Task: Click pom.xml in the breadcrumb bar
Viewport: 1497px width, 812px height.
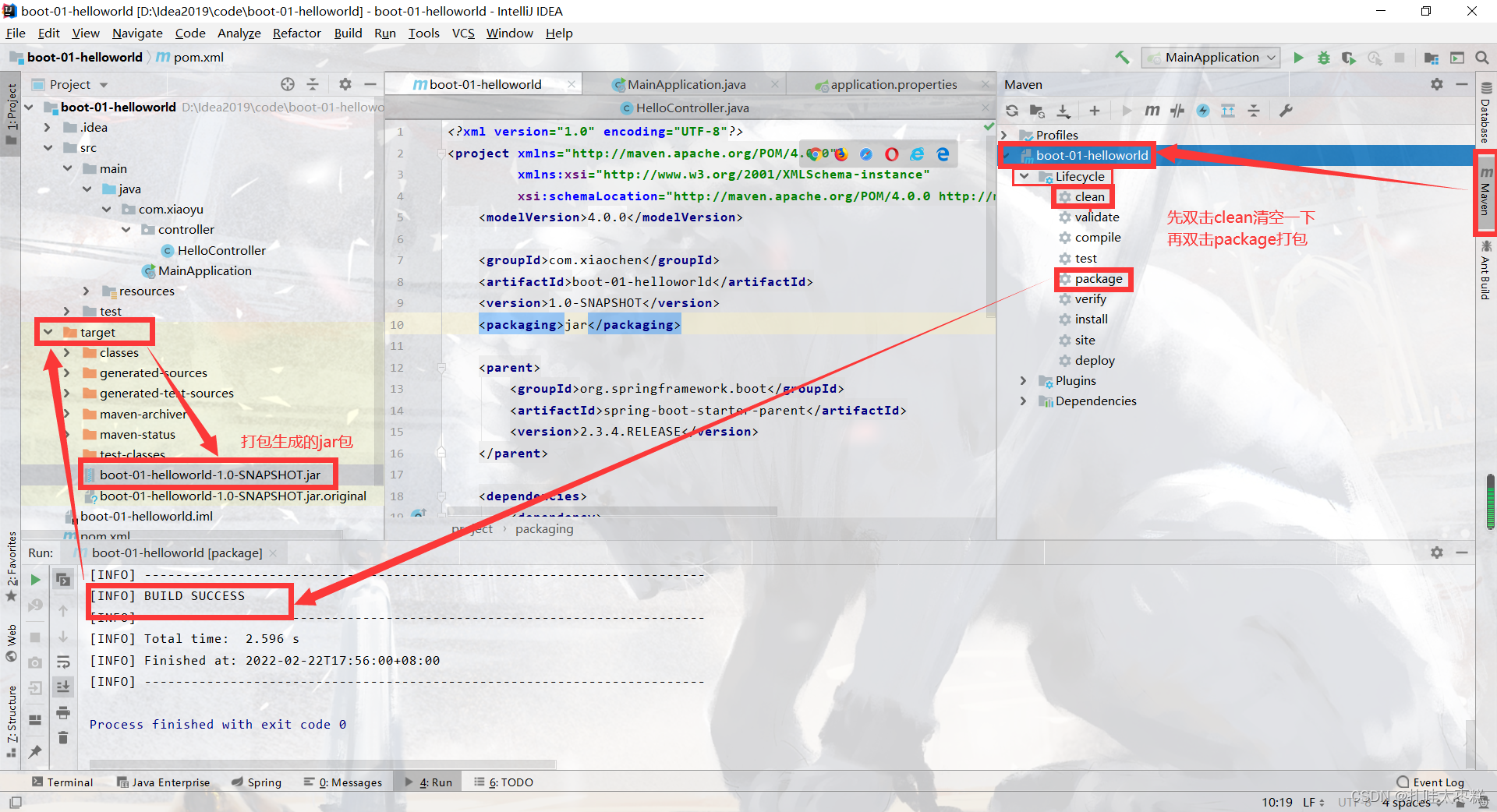Action: [190, 57]
